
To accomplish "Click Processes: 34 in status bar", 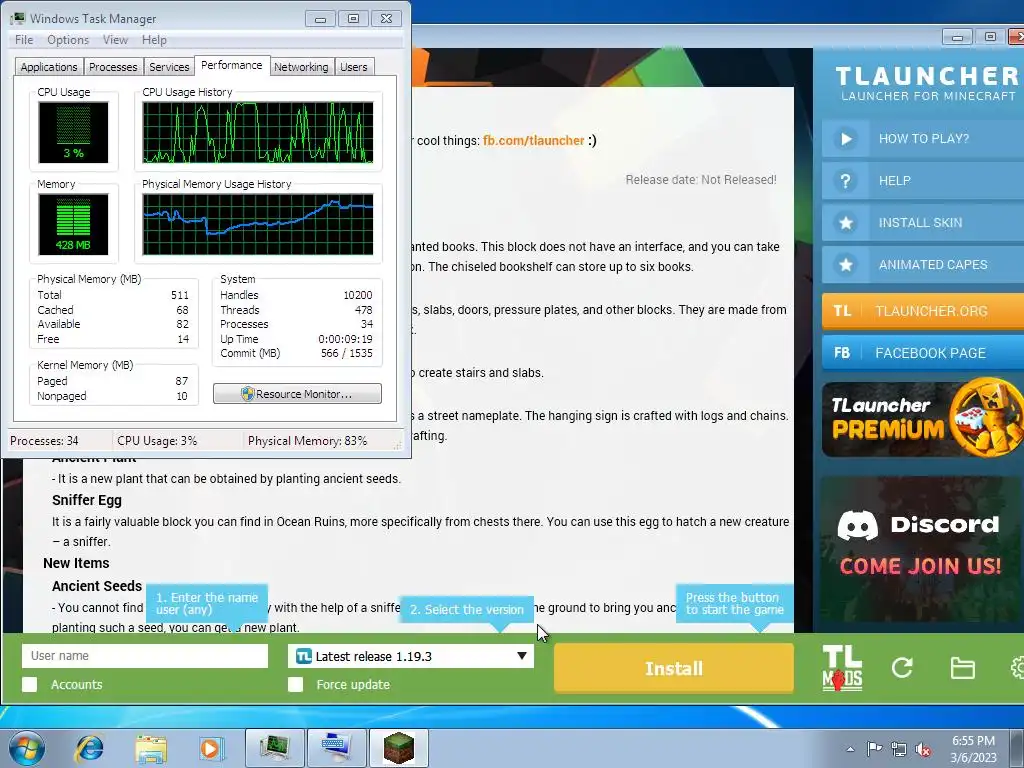I will [44, 441].
